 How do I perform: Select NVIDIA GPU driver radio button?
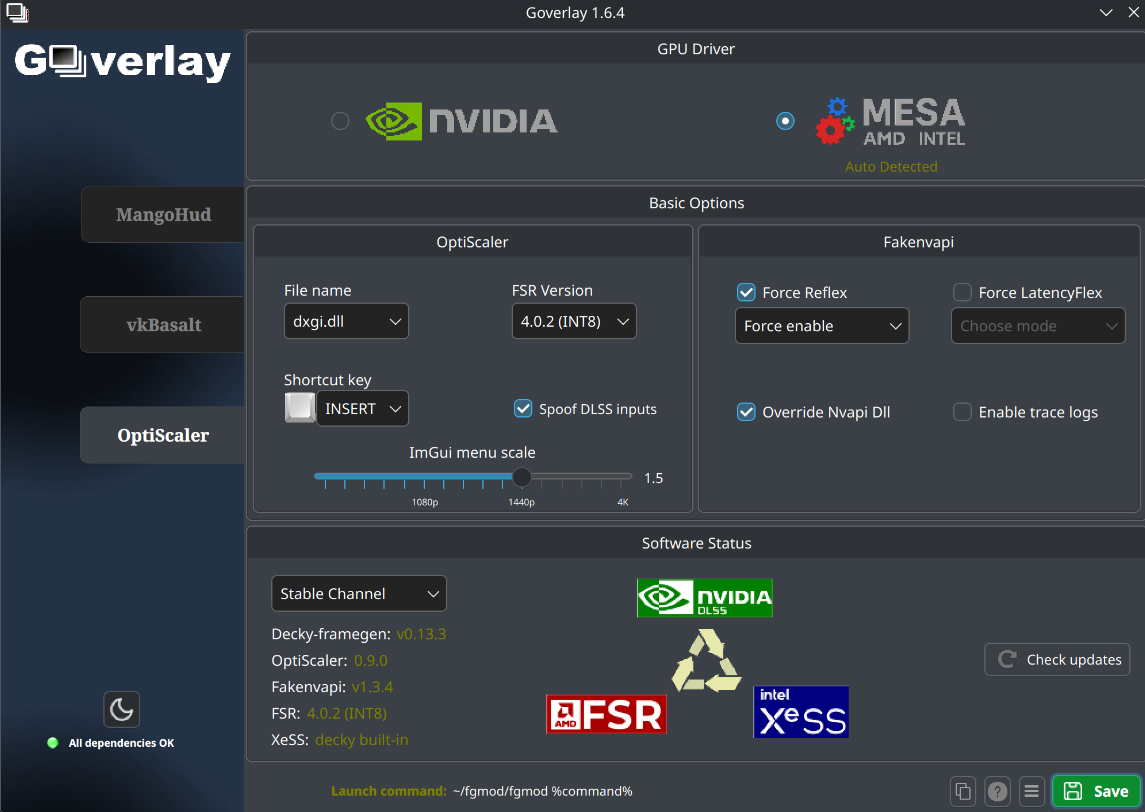tap(340, 121)
